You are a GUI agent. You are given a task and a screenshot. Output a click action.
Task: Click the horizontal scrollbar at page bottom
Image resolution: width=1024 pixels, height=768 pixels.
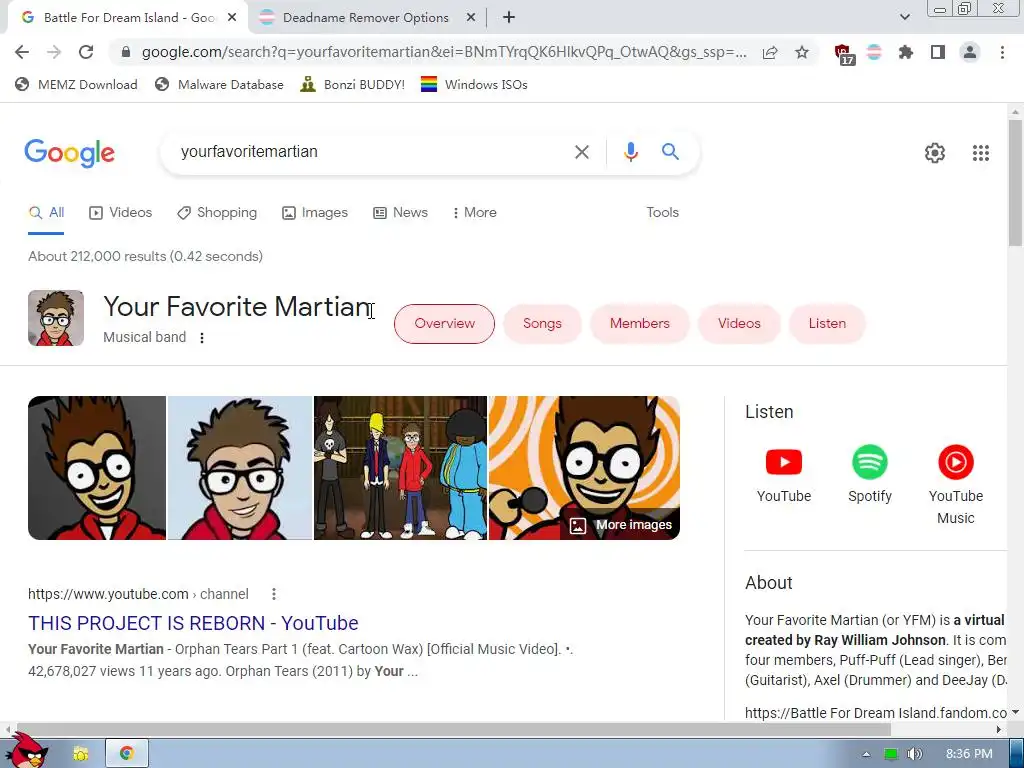tap(452, 729)
